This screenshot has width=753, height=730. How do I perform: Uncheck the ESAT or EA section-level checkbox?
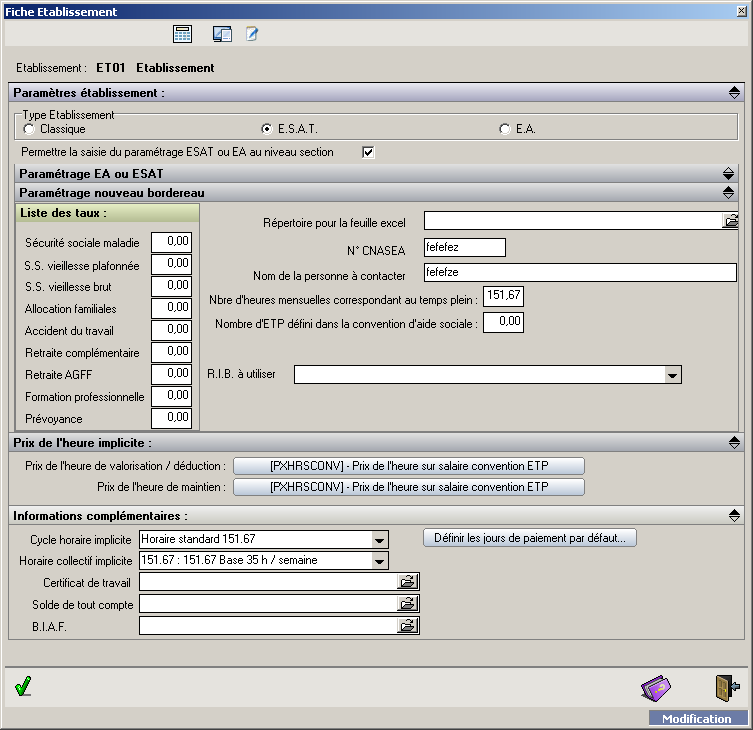pos(368,152)
